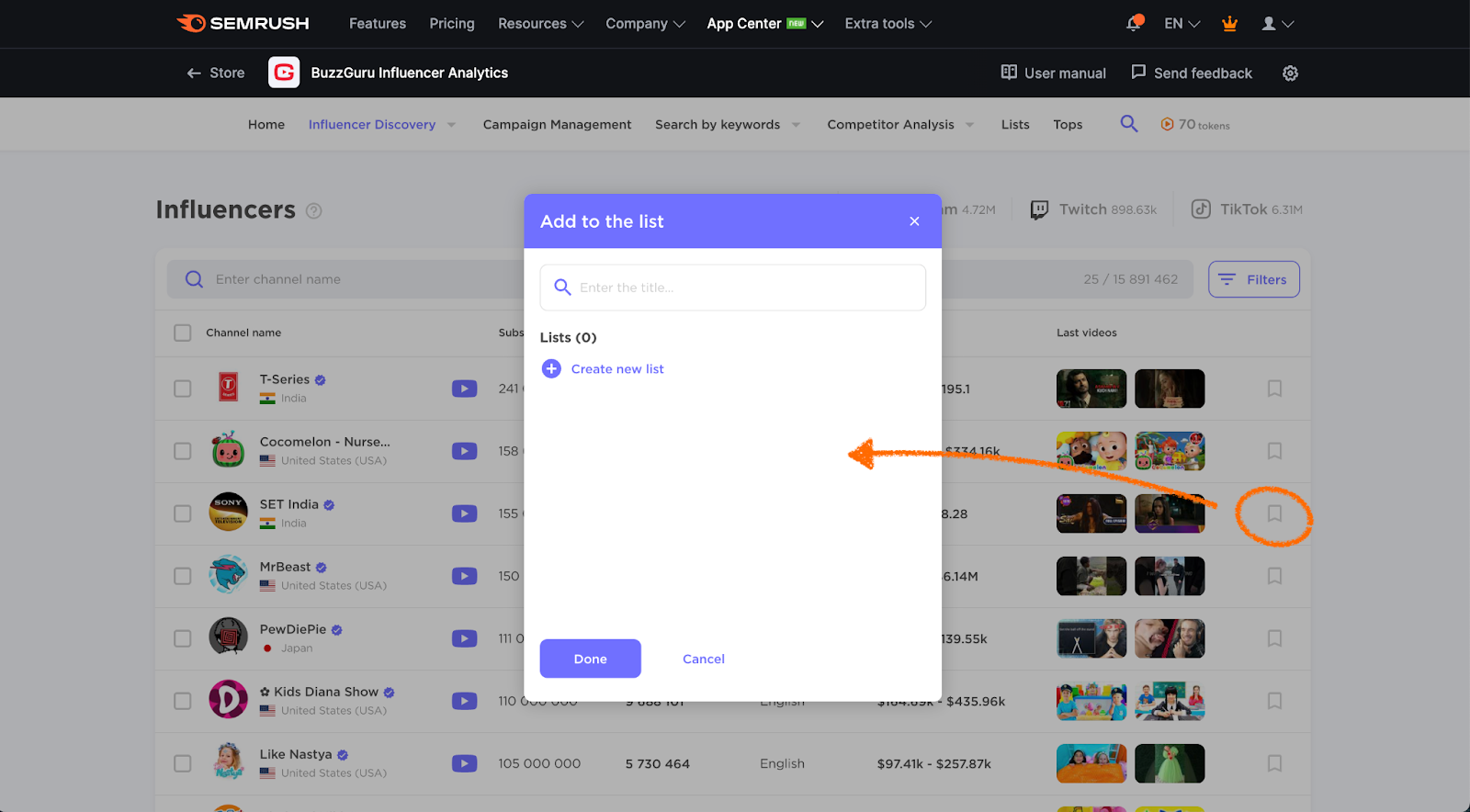This screenshot has height=812, width=1470.
Task: Close the Add to the list dialog
Action: click(914, 221)
